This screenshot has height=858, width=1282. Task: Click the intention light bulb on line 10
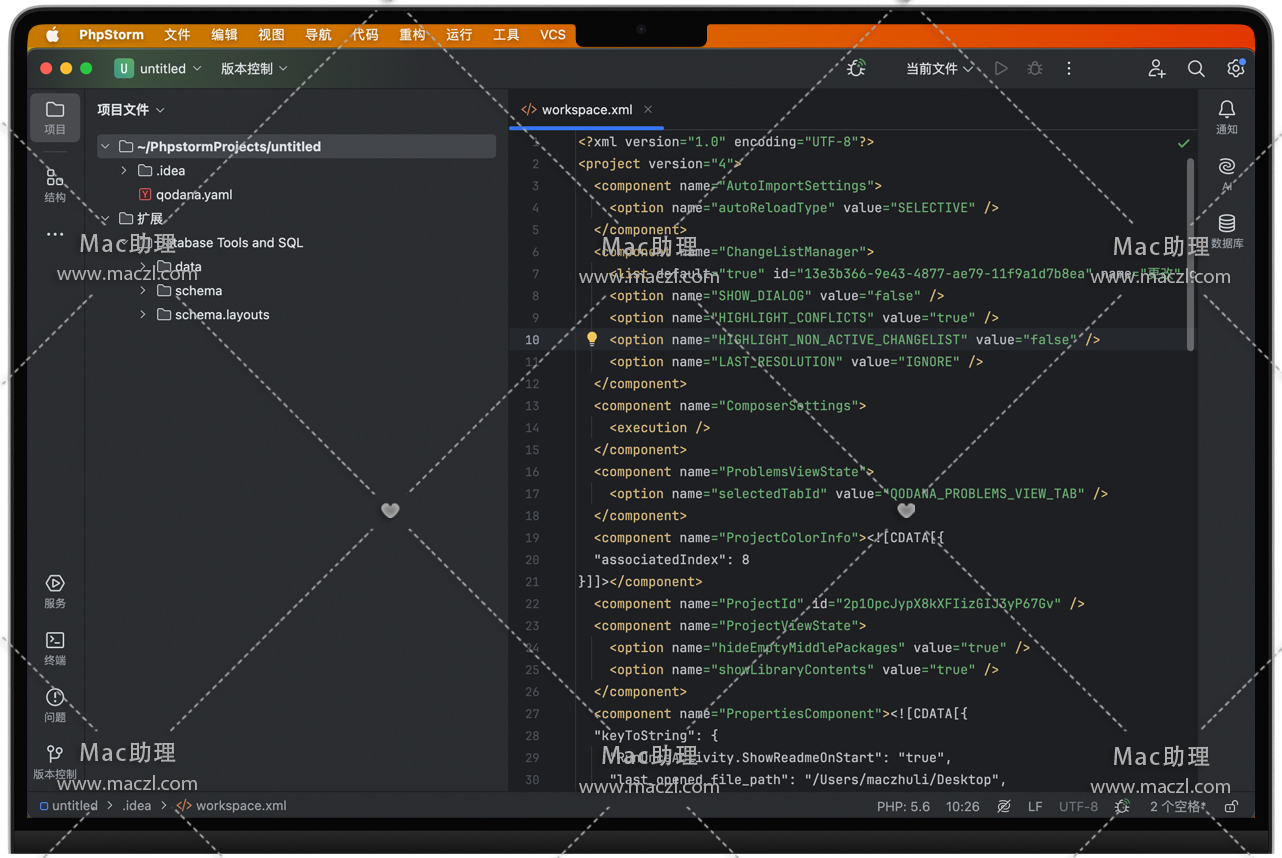(x=592, y=340)
